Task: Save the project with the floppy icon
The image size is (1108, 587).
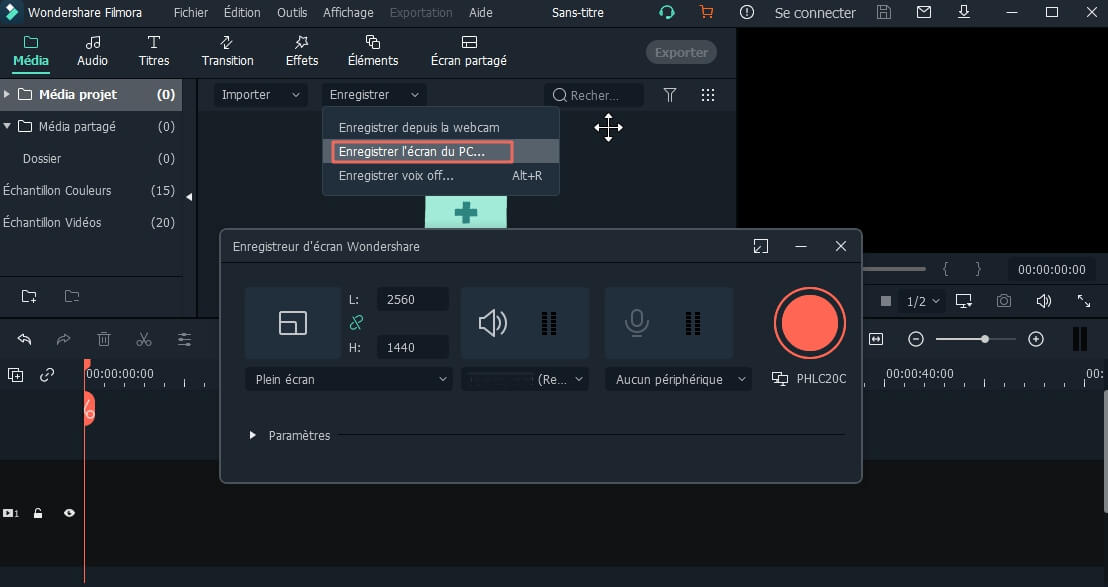Action: 884,12
